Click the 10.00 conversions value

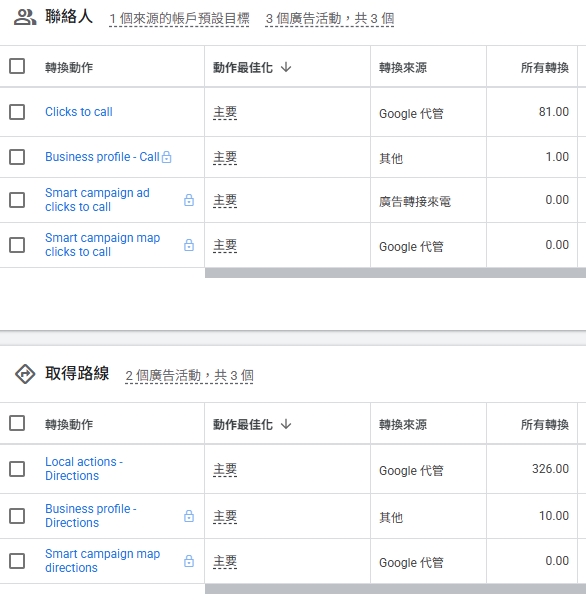click(x=553, y=516)
